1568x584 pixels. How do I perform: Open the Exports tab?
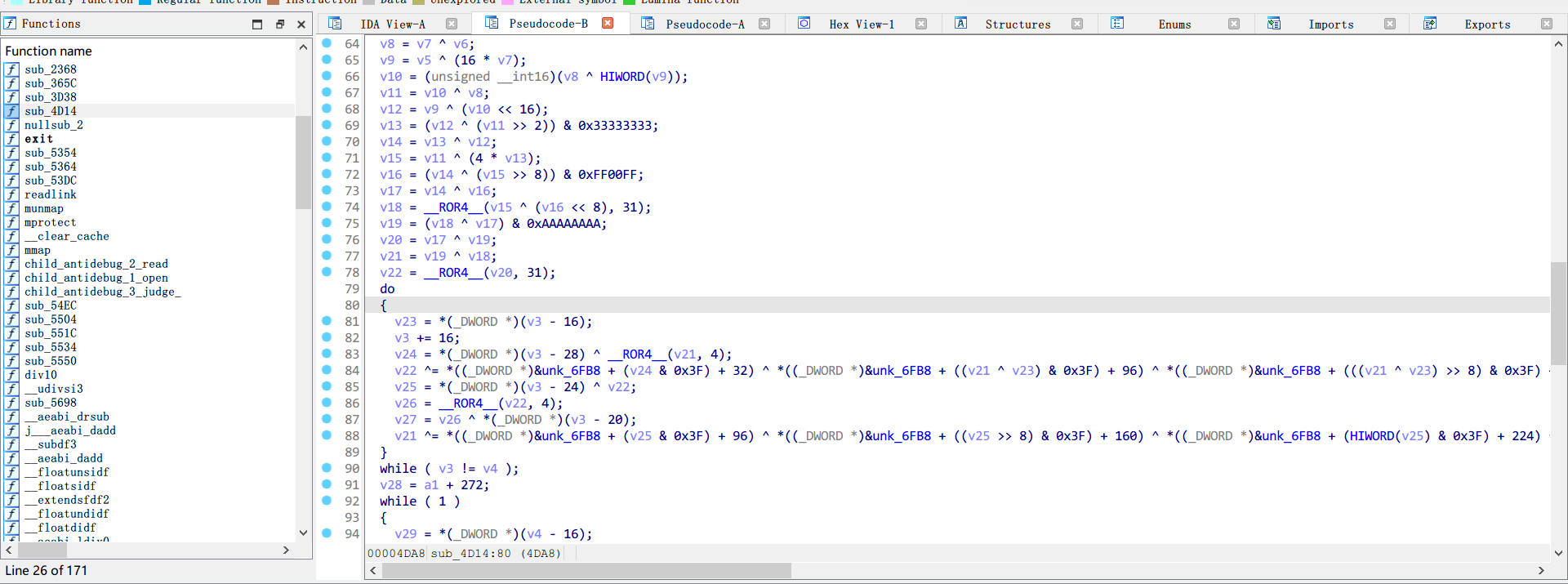coord(1487,24)
